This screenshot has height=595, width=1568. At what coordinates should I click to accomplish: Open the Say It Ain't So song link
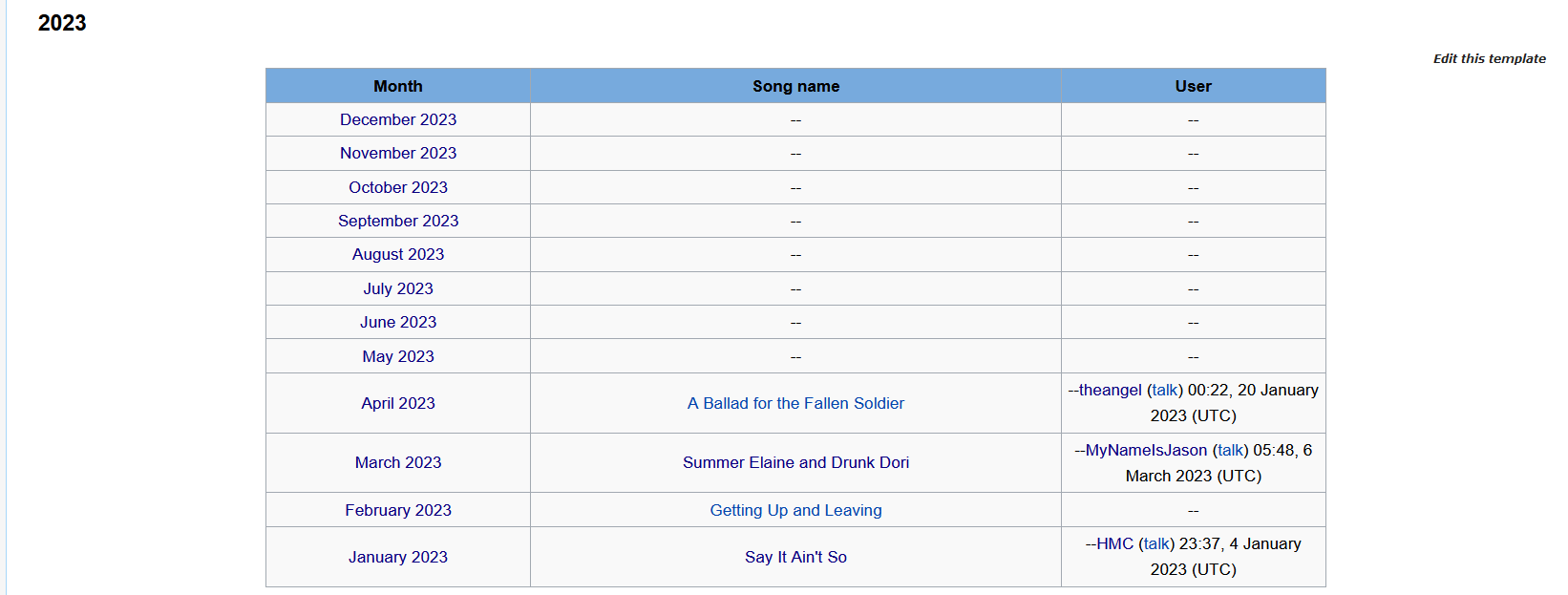795,557
